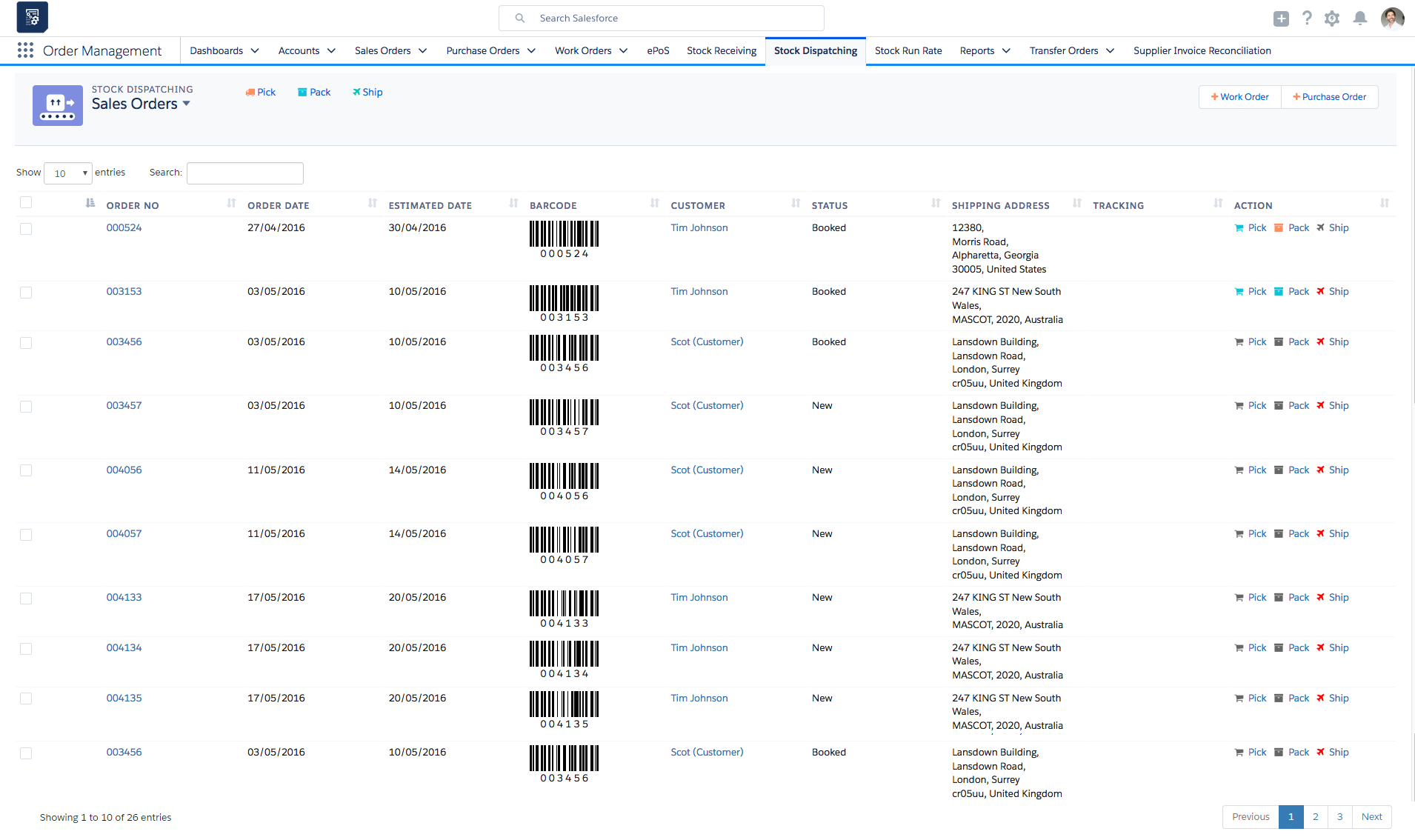The width and height of the screenshot is (1415, 840).
Task: Click the Pick cart icon for order 000524
Action: point(1239,228)
